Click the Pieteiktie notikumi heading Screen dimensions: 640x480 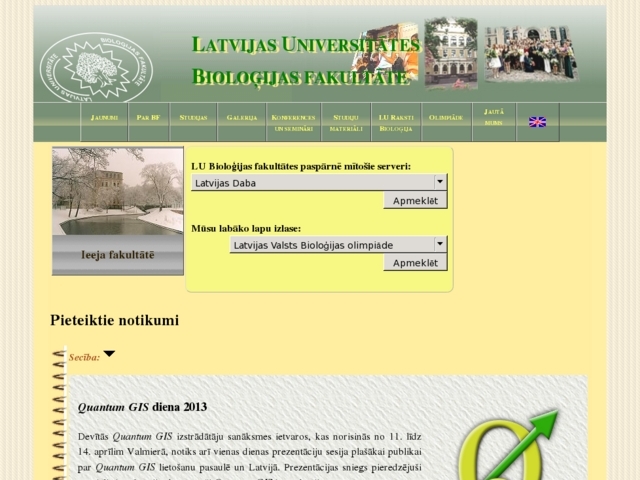115,320
